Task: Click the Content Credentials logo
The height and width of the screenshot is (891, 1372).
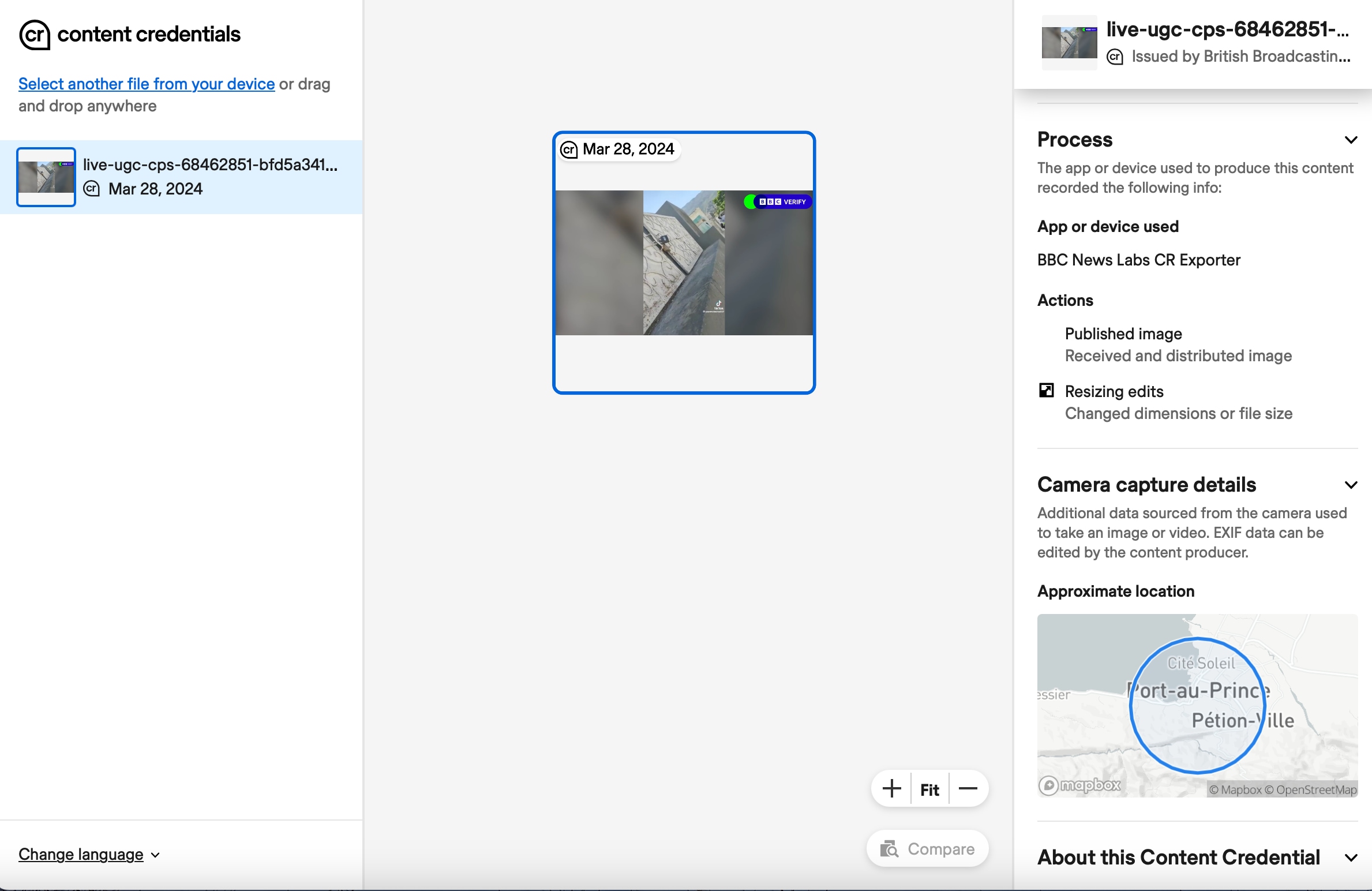Action: (36, 35)
